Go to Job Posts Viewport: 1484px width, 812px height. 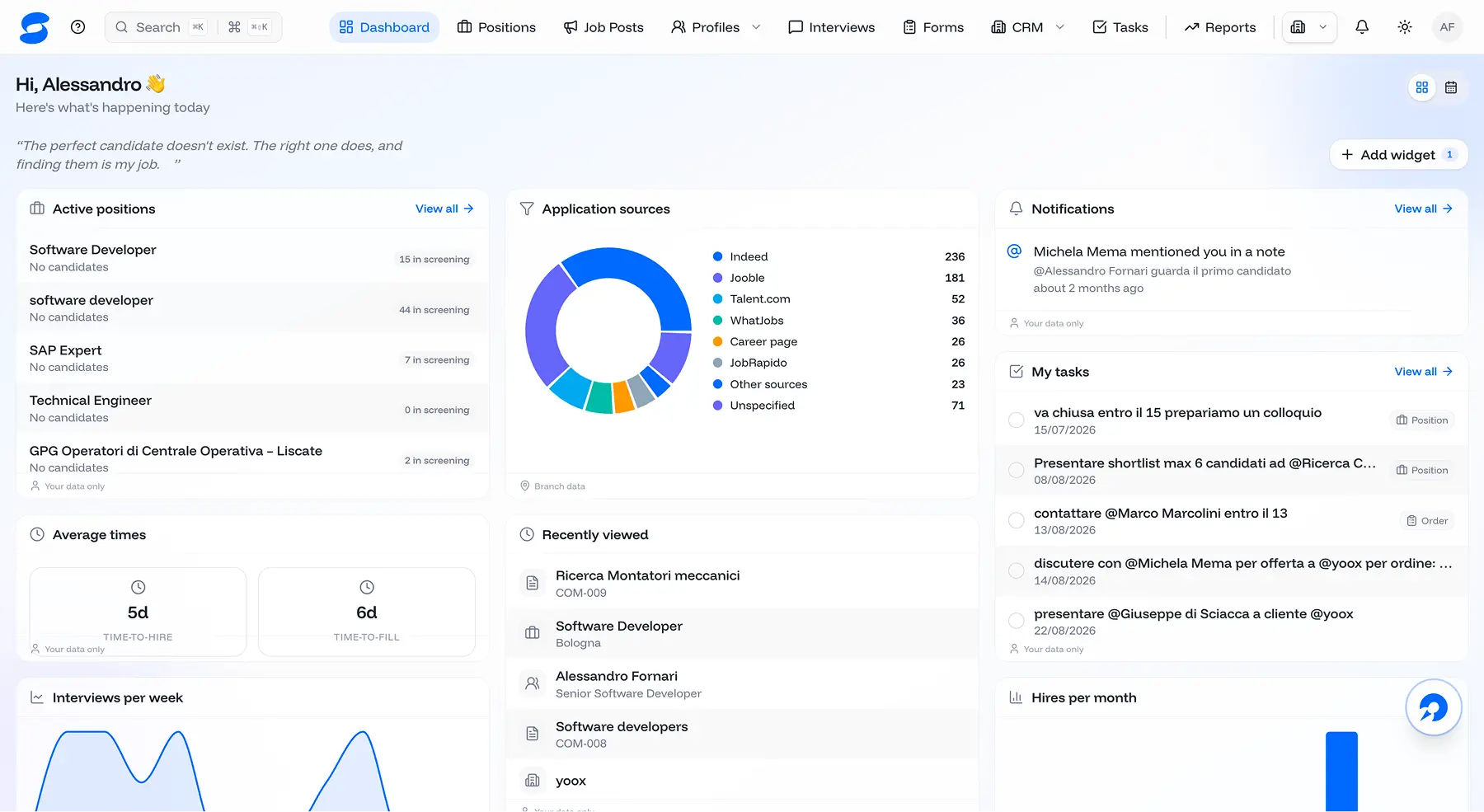[x=603, y=27]
